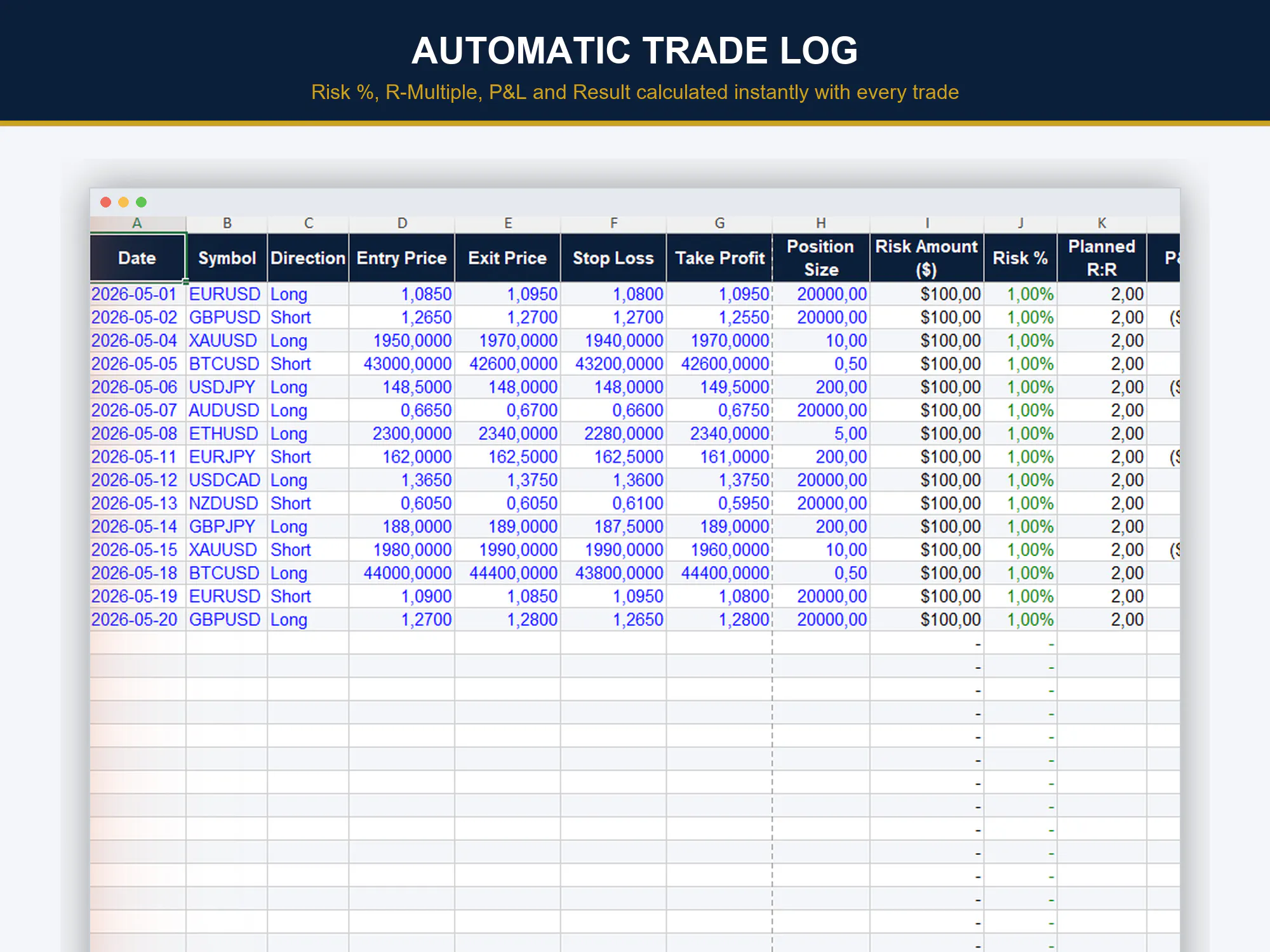Click stop loss 43800,0000
The image size is (1270, 952).
(613, 573)
